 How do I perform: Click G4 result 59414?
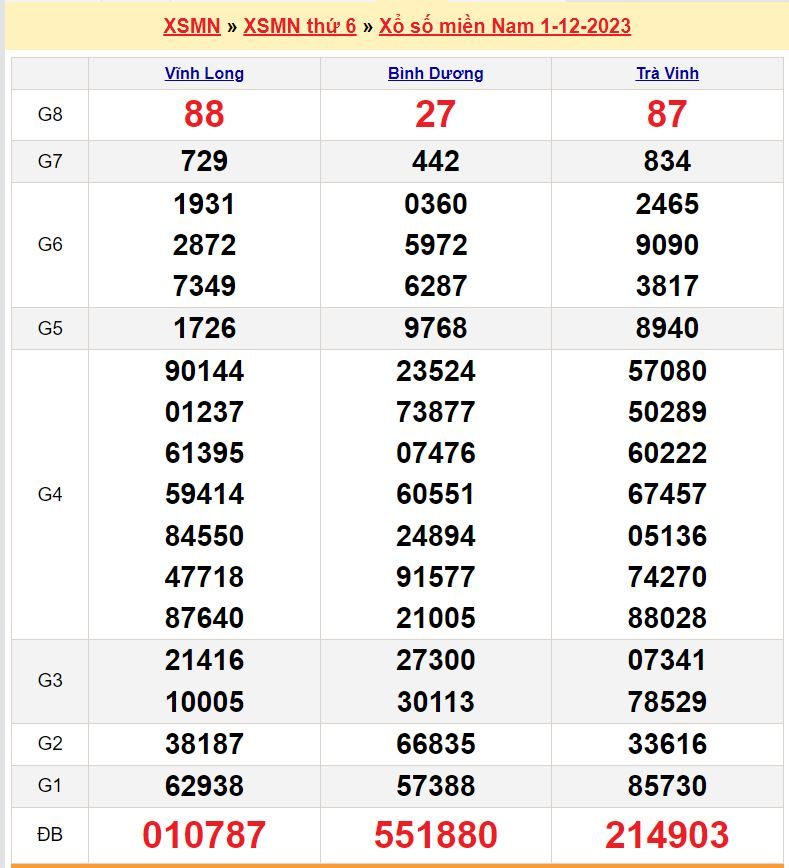(204, 494)
